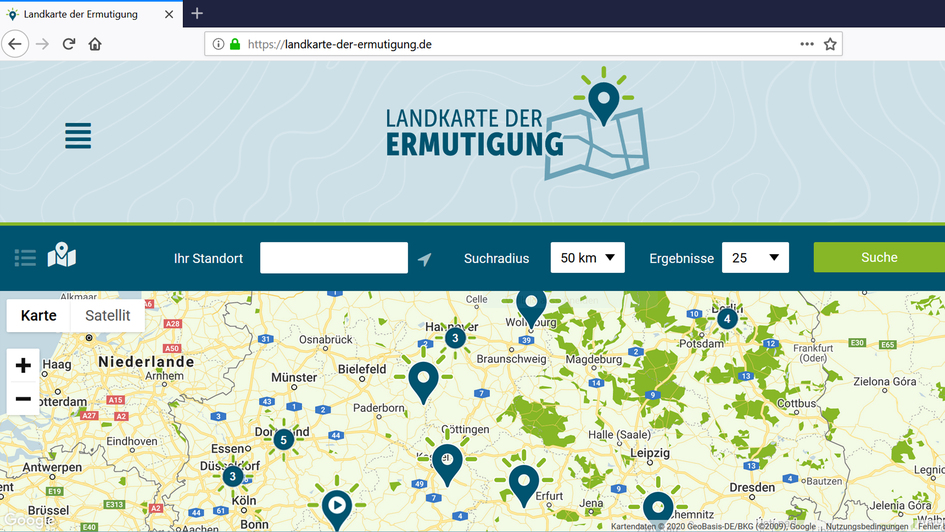Viewport: 945px width, 532px height.
Task: Go forward in browser history
Action: pos(42,44)
